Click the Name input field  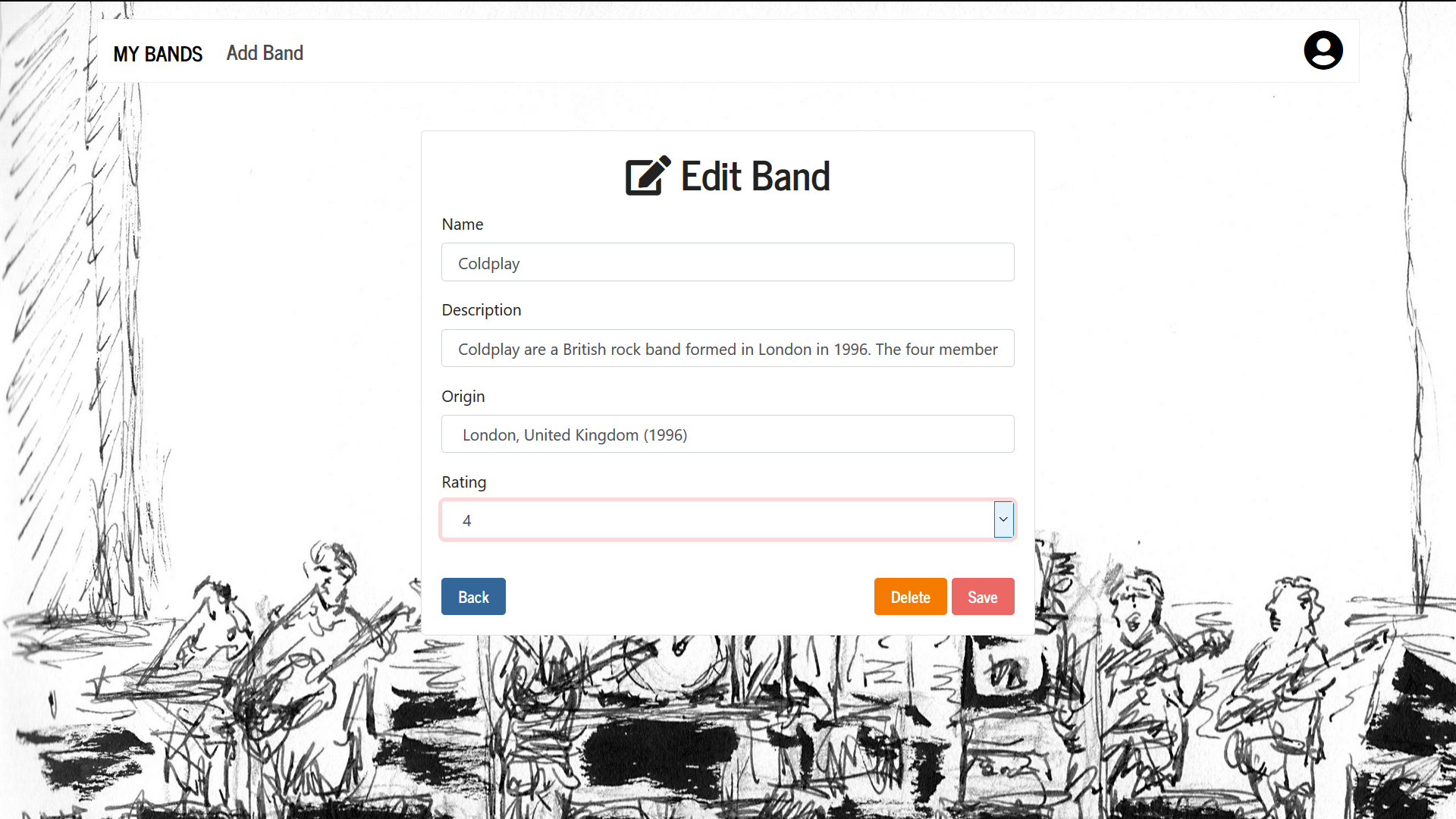(728, 262)
